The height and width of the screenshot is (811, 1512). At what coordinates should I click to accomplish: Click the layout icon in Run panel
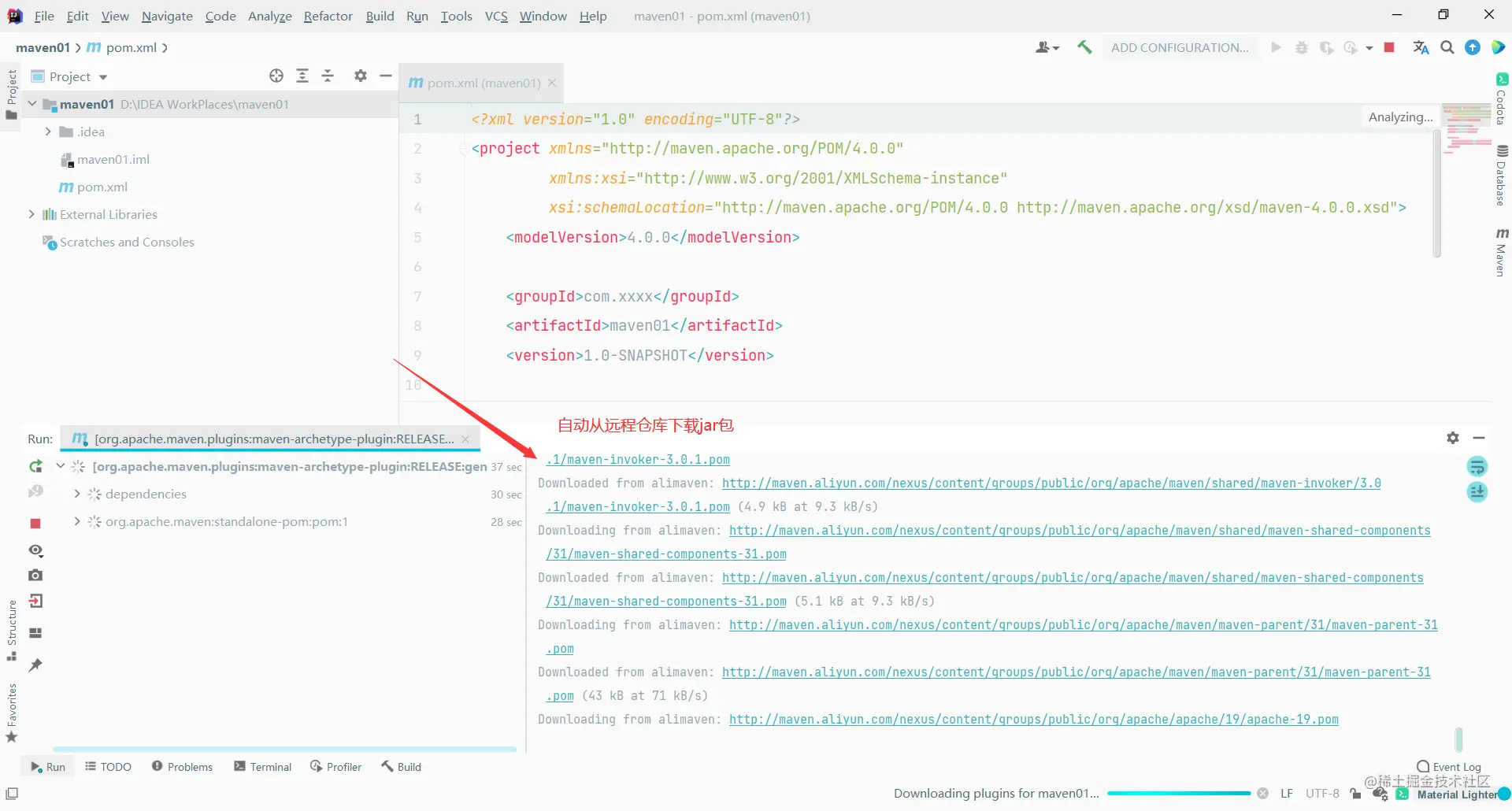pyautogui.click(x=35, y=633)
